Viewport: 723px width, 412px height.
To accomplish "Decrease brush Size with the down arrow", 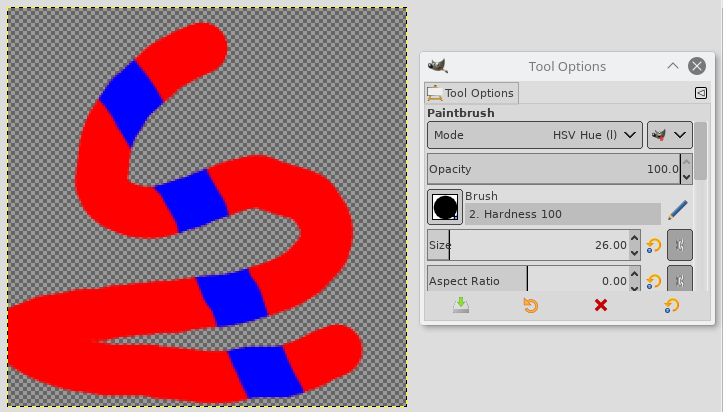I will [x=634, y=253].
